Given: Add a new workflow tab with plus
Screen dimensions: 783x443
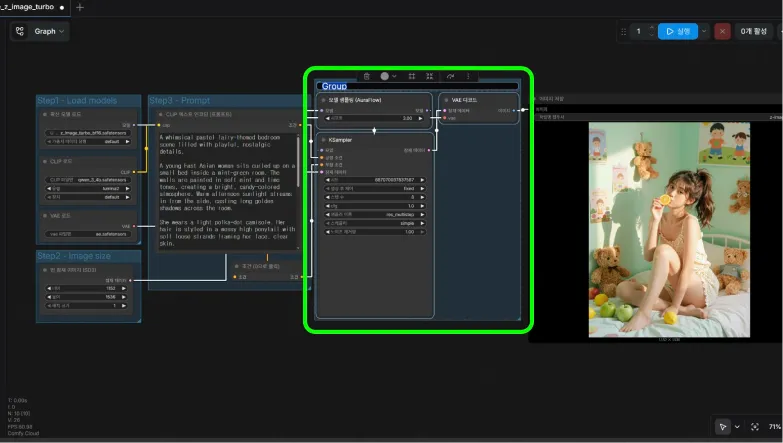Looking at the screenshot, I should [80, 7].
